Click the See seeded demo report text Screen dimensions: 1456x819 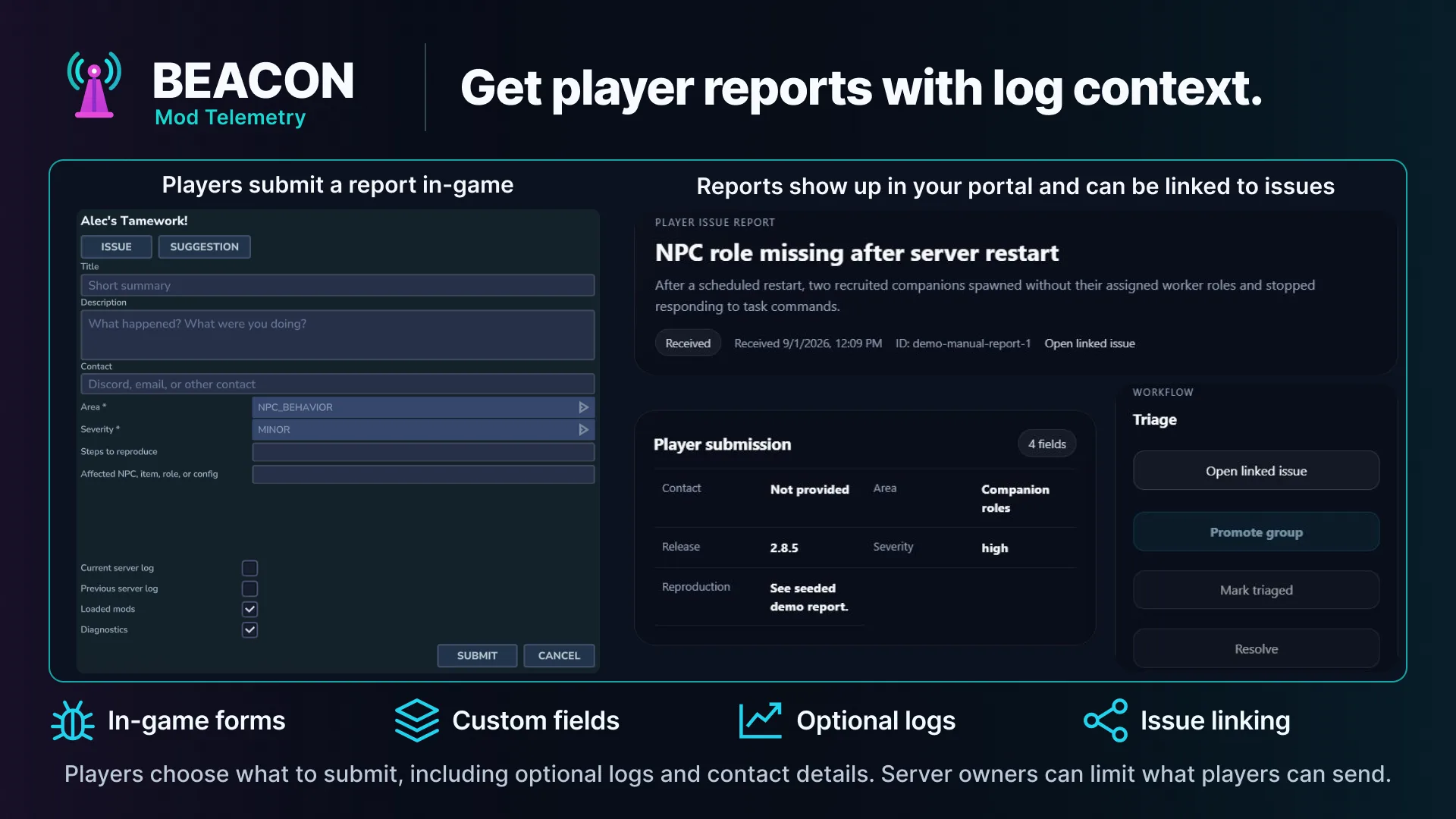(809, 598)
